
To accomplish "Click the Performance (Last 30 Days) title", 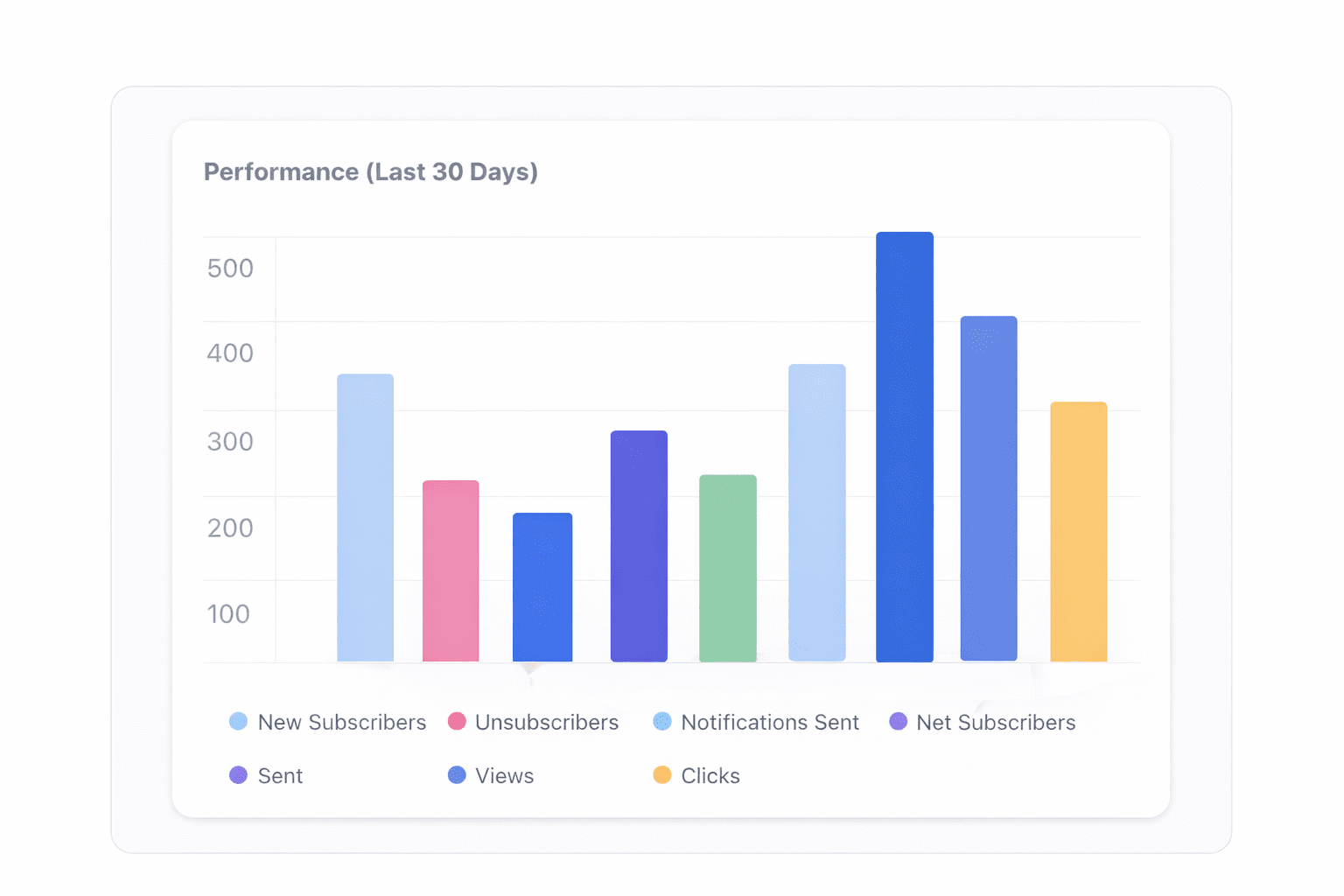I will click(x=371, y=172).
